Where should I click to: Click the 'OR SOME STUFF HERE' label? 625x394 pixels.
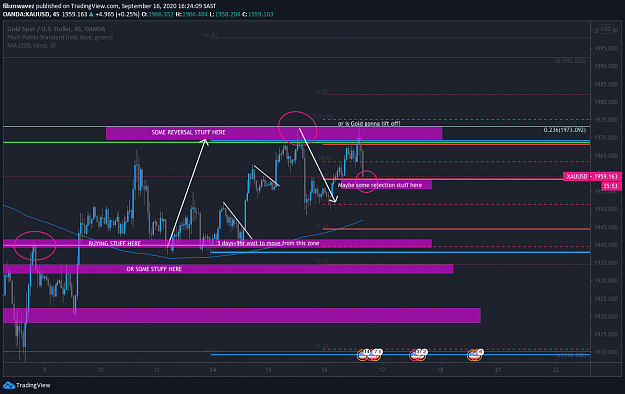pos(154,269)
